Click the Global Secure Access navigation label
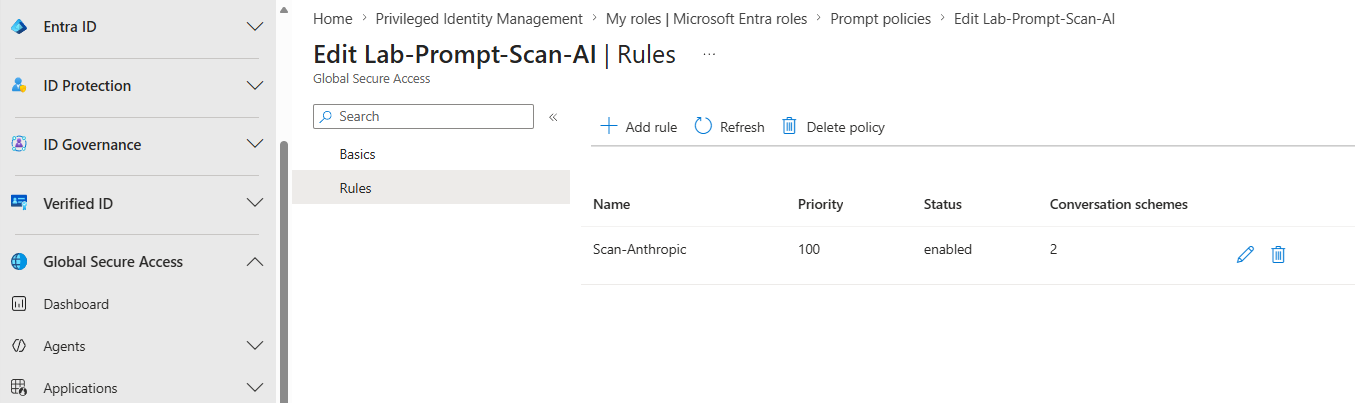Viewport: 1361px width, 403px height. [113, 262]
